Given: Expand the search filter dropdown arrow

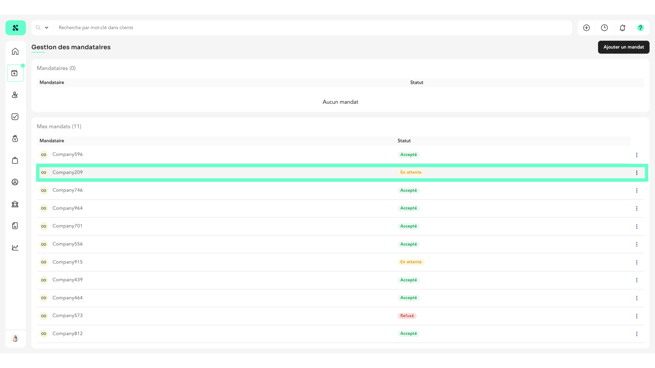Looking at the screenshot, I should [x=46, y=28].
